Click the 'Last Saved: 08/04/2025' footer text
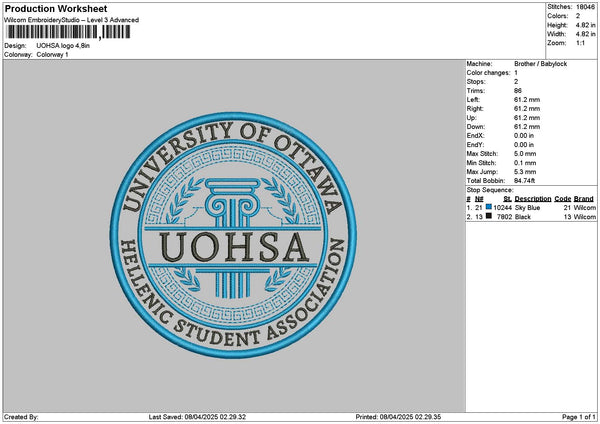Viewport: 600px width, 424px height. pyautogui.click(x=197, y=417)
